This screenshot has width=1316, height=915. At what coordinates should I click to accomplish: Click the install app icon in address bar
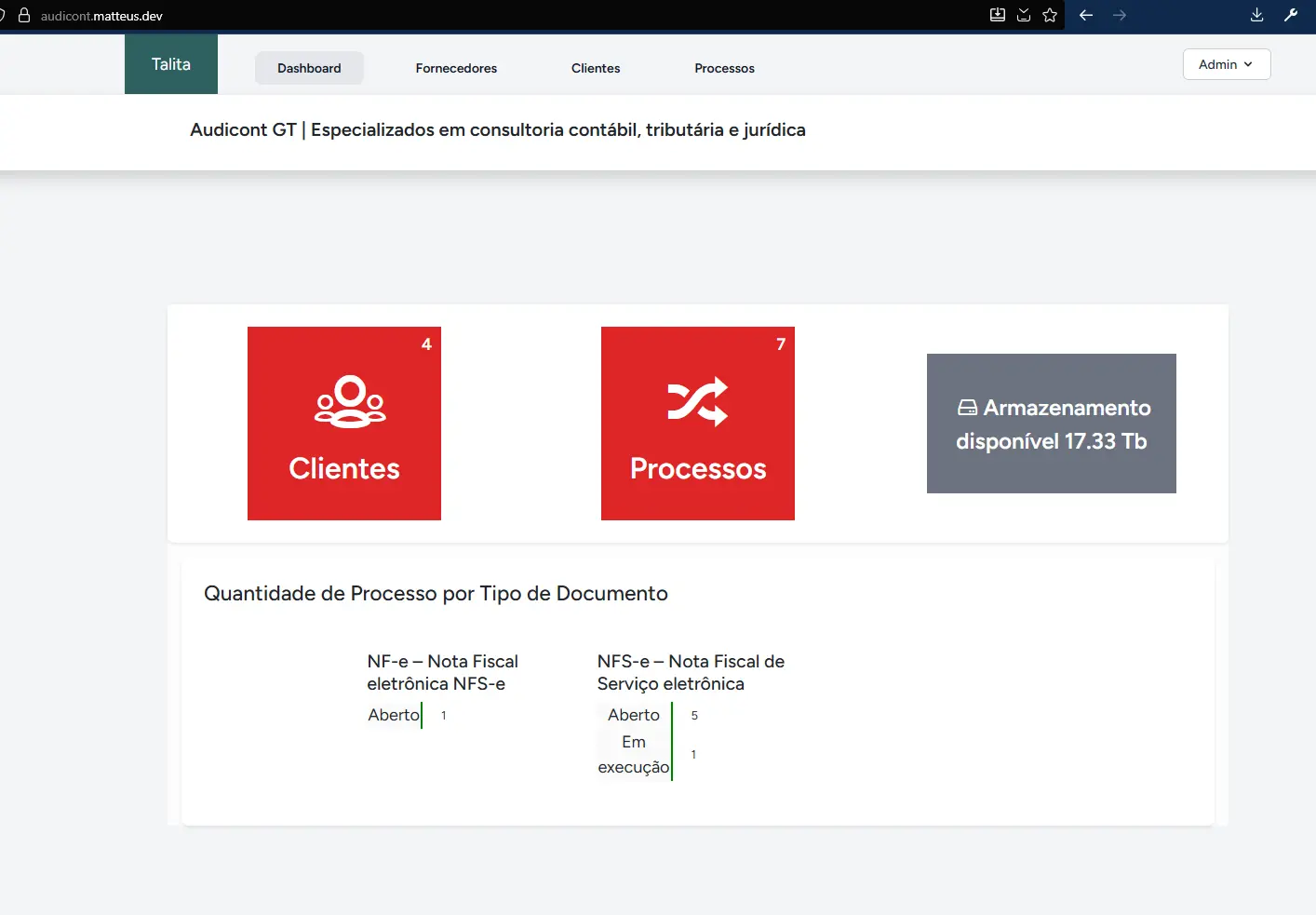[998, 15]
